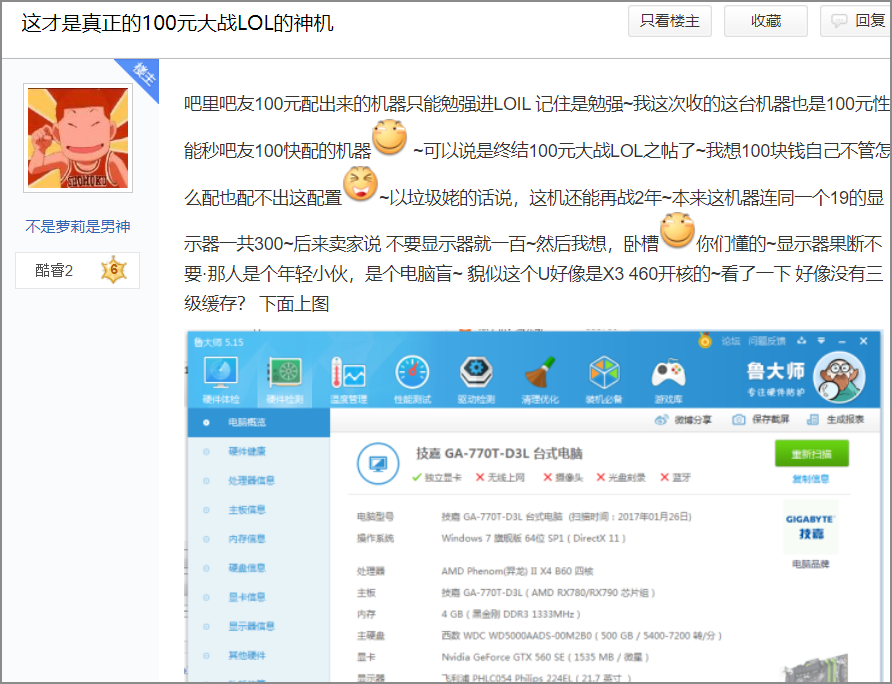Click the 复制信息 copy link

[x=811, y=478]
